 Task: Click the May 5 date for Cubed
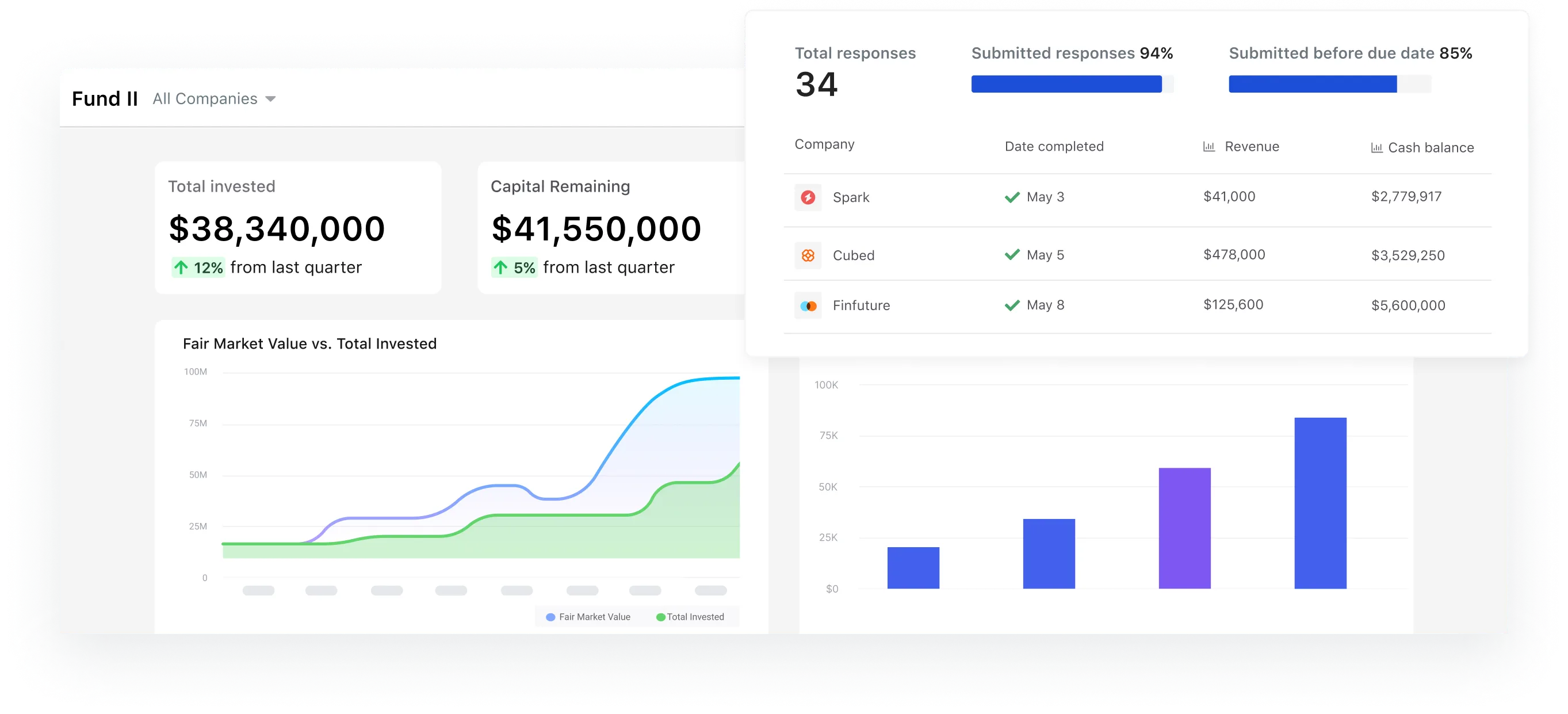(x=1045, y=255)
